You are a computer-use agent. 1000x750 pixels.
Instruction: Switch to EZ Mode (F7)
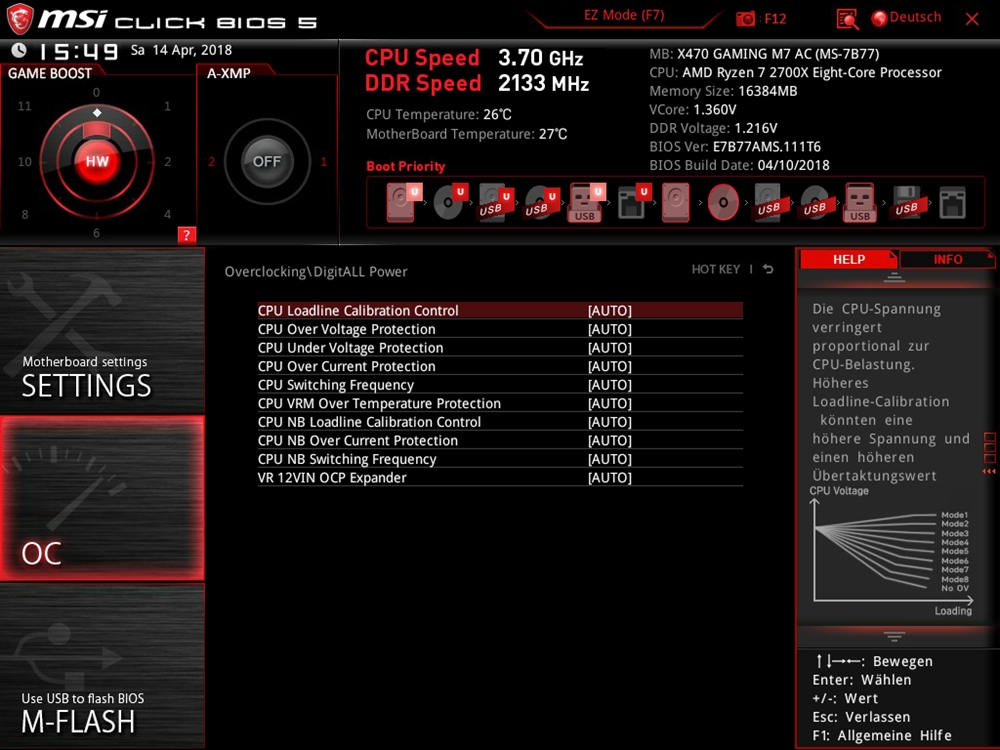click(x=624, y=15)
